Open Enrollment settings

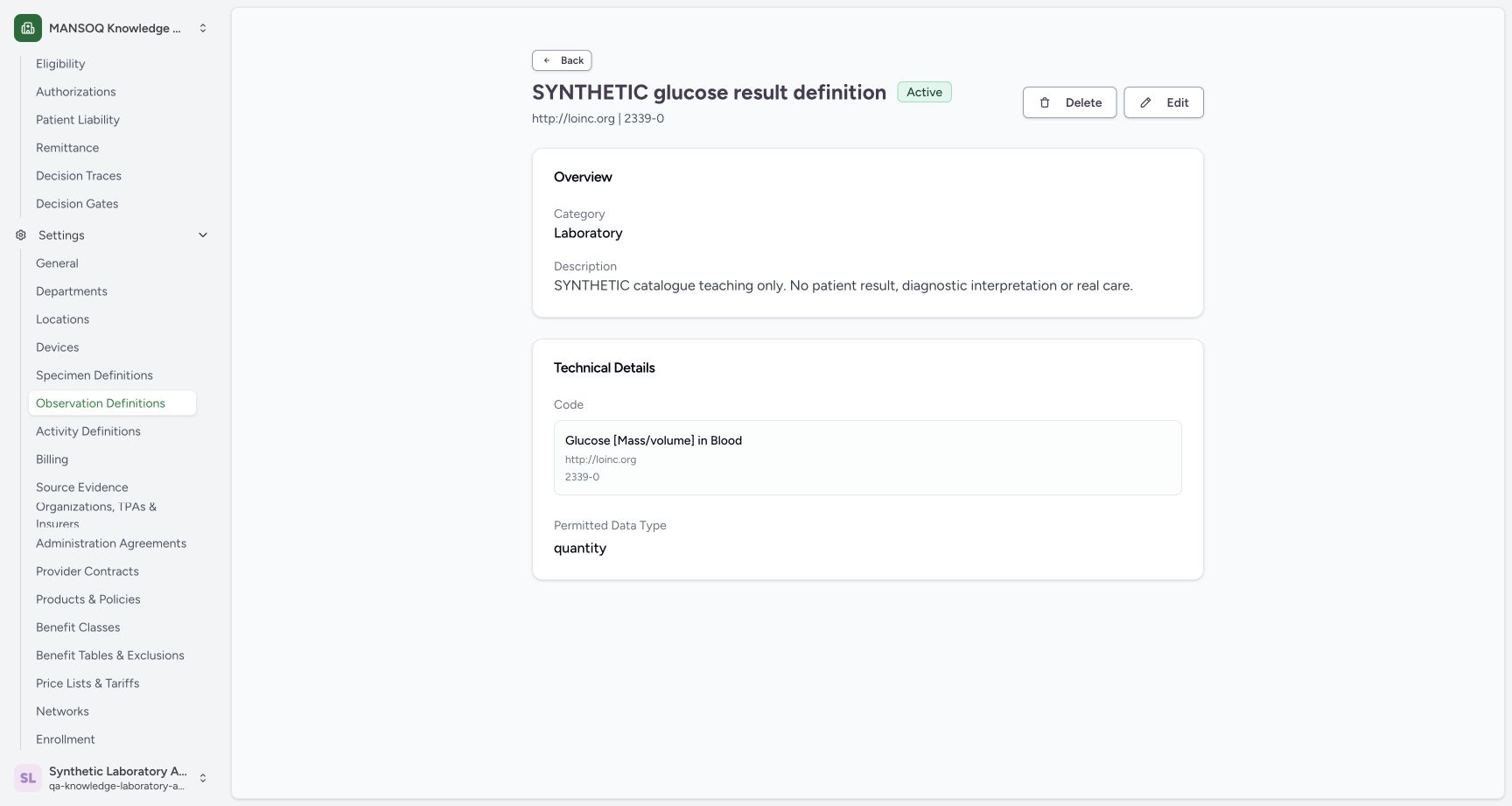click(x=66, y=739)
